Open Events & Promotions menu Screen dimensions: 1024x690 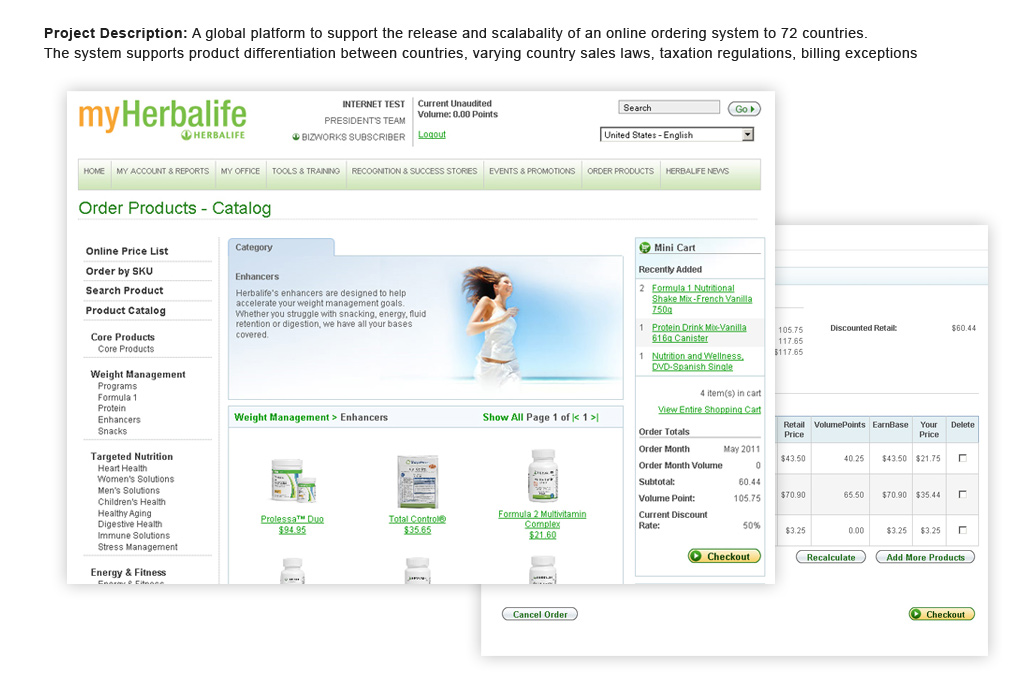532,171
